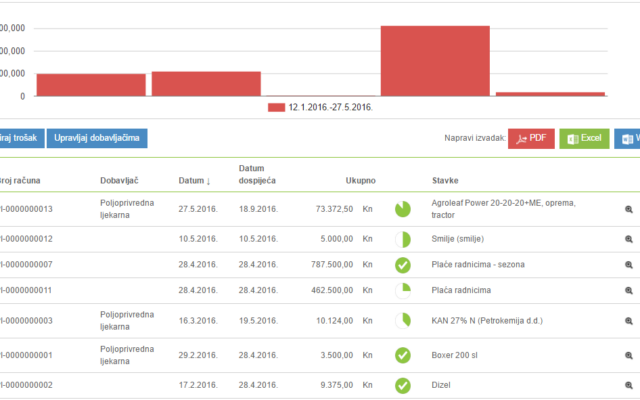Export report using the red PDF button
The height and width of the screenshot is (400, 640).
click(x=531, y=139)
